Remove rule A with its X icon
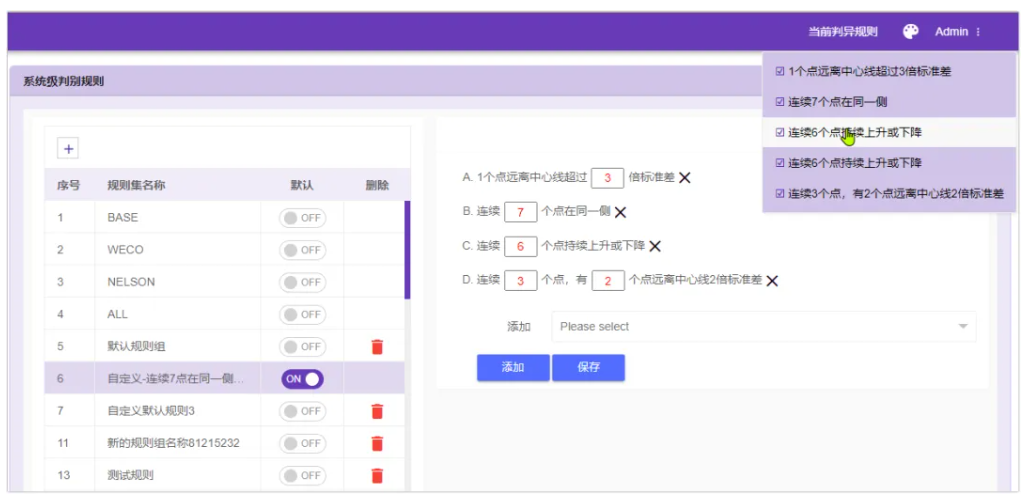This screenshot has height=500, width=1025. [x=685, y=178]
